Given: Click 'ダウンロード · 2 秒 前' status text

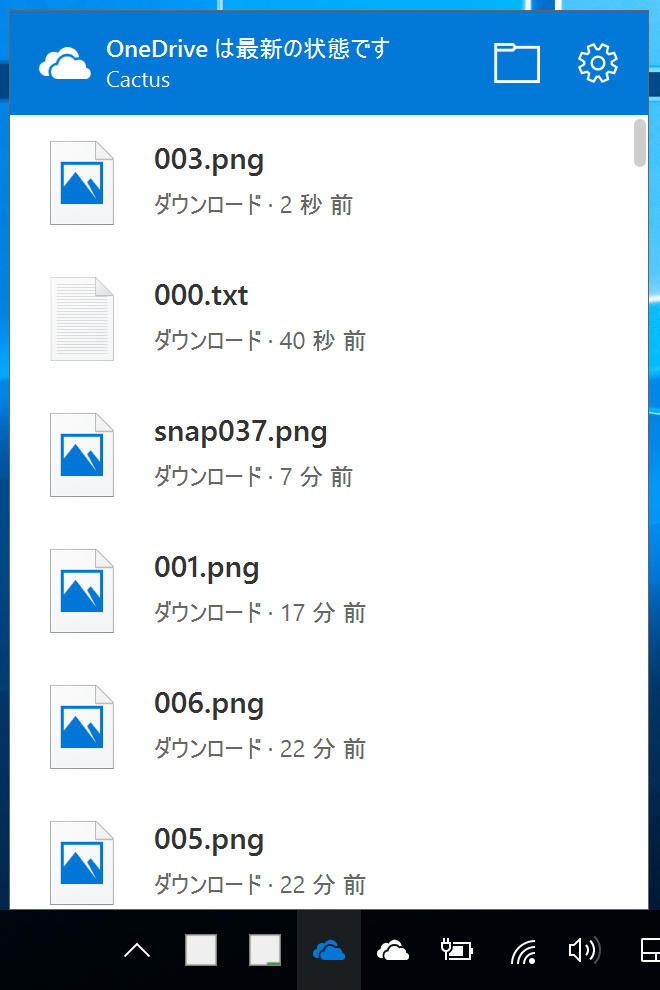Looking at the screenshot, I should point(253,205).
